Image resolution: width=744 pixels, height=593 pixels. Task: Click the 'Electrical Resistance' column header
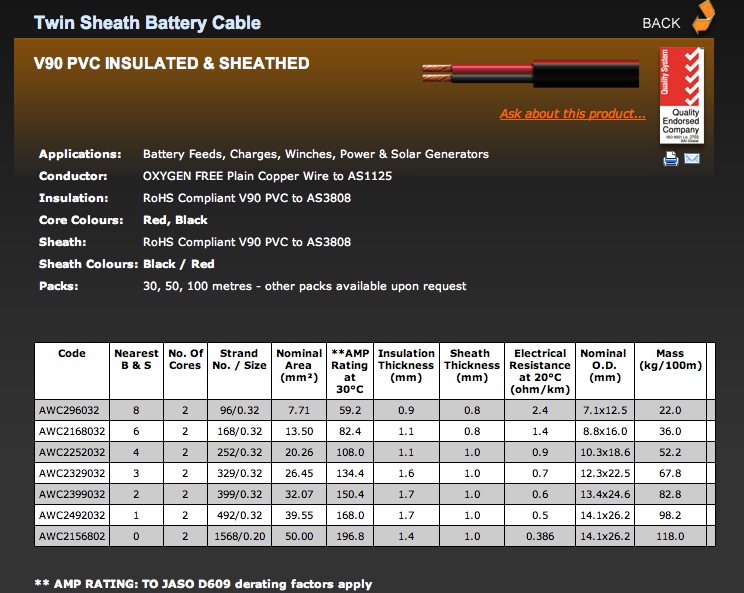pyautogui.click(x=540, y=371)
